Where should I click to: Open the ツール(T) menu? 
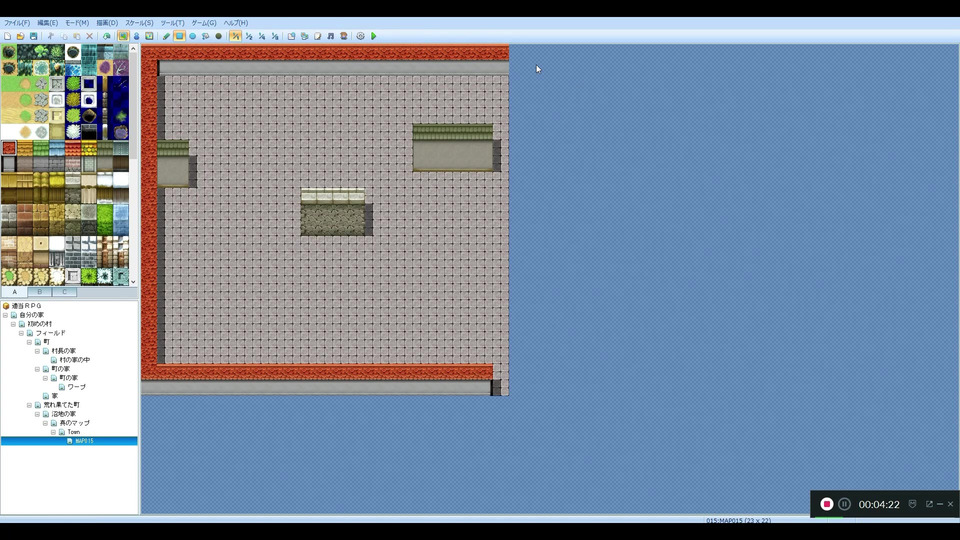[172, 23]
